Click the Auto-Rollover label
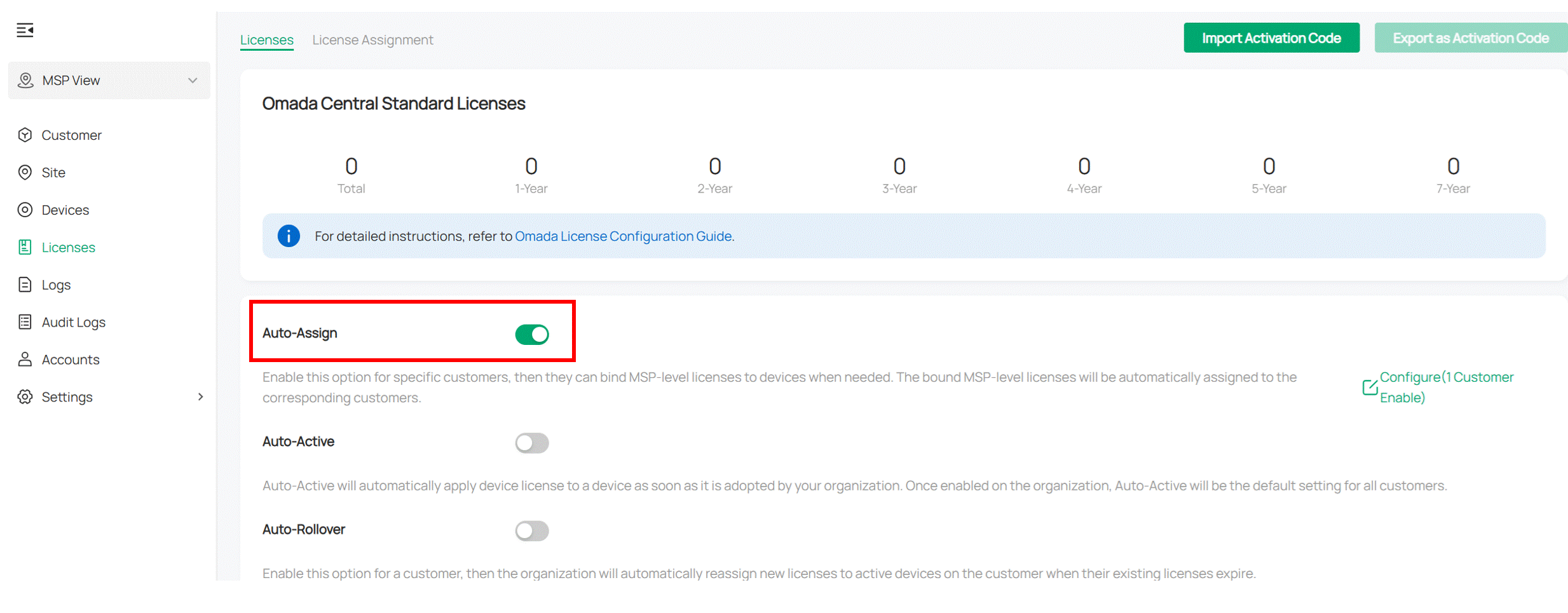The width and height of the screenshot is (1568, 613). click(x=303, y=529)
